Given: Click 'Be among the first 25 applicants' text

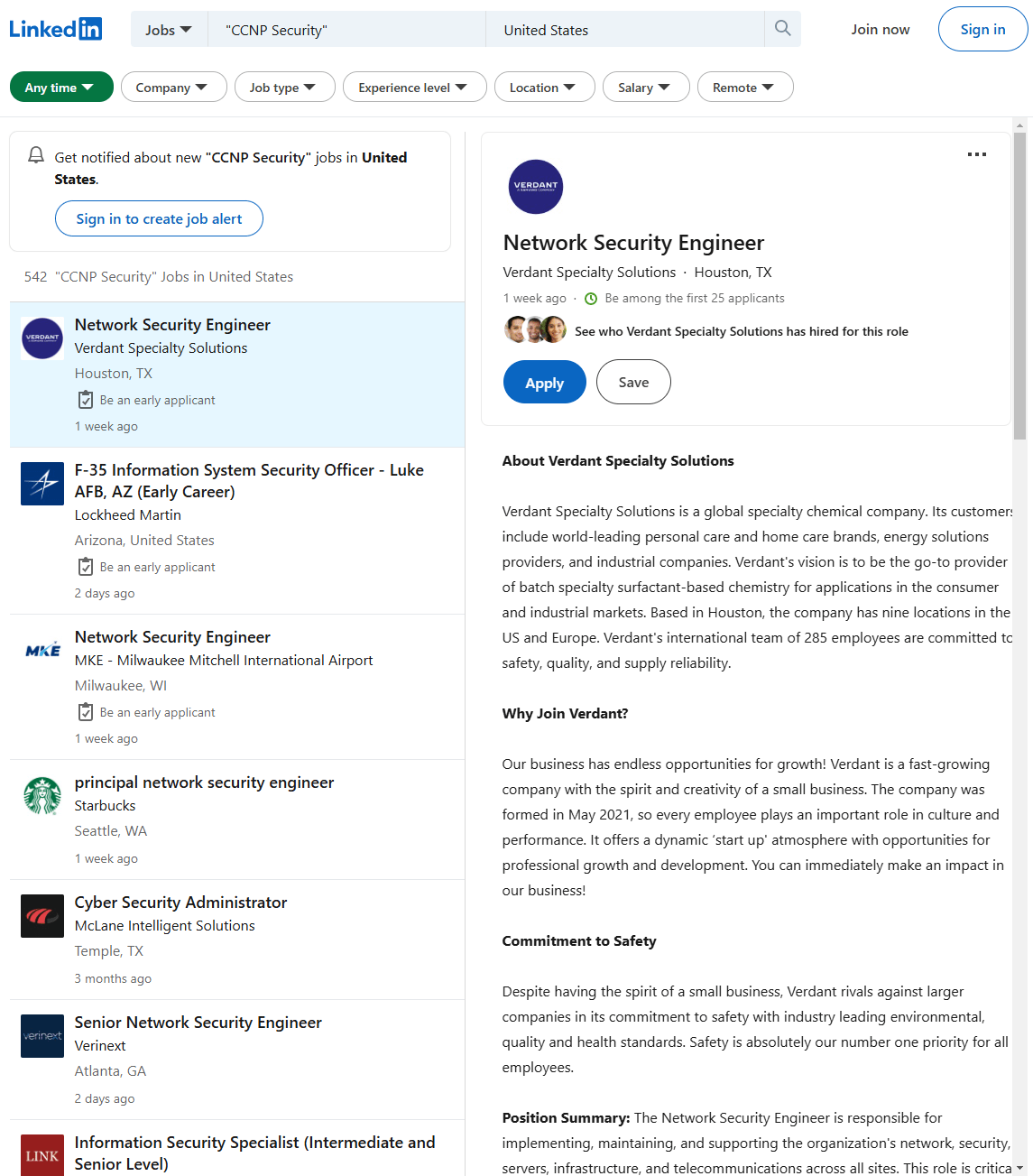Looking at the screenshot, I should 695,299.
